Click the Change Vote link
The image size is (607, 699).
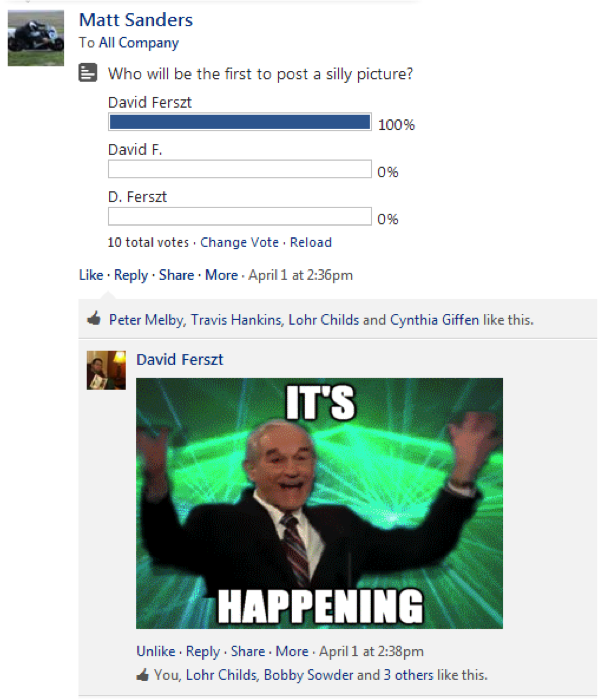[239, 242]
